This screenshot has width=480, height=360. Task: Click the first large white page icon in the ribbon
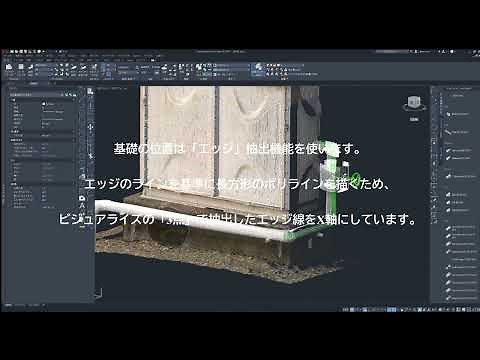pyautogui.click(x=9, y=67)
